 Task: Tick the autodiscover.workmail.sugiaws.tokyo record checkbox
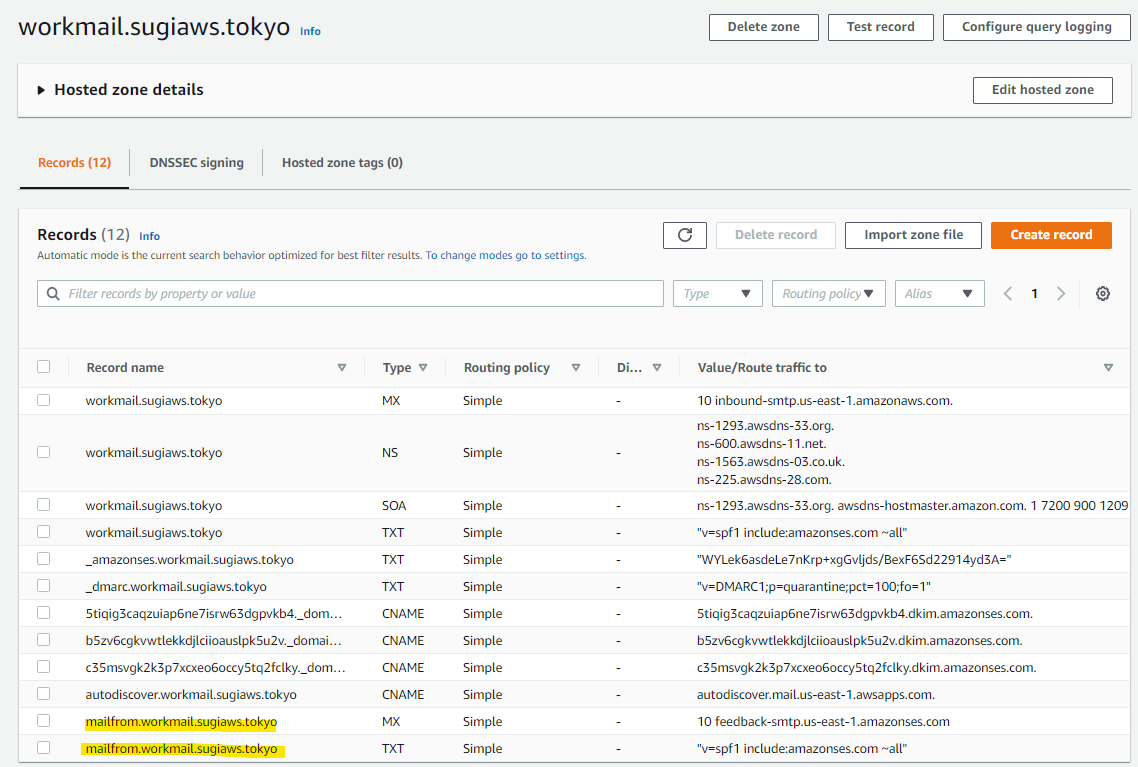43,694
